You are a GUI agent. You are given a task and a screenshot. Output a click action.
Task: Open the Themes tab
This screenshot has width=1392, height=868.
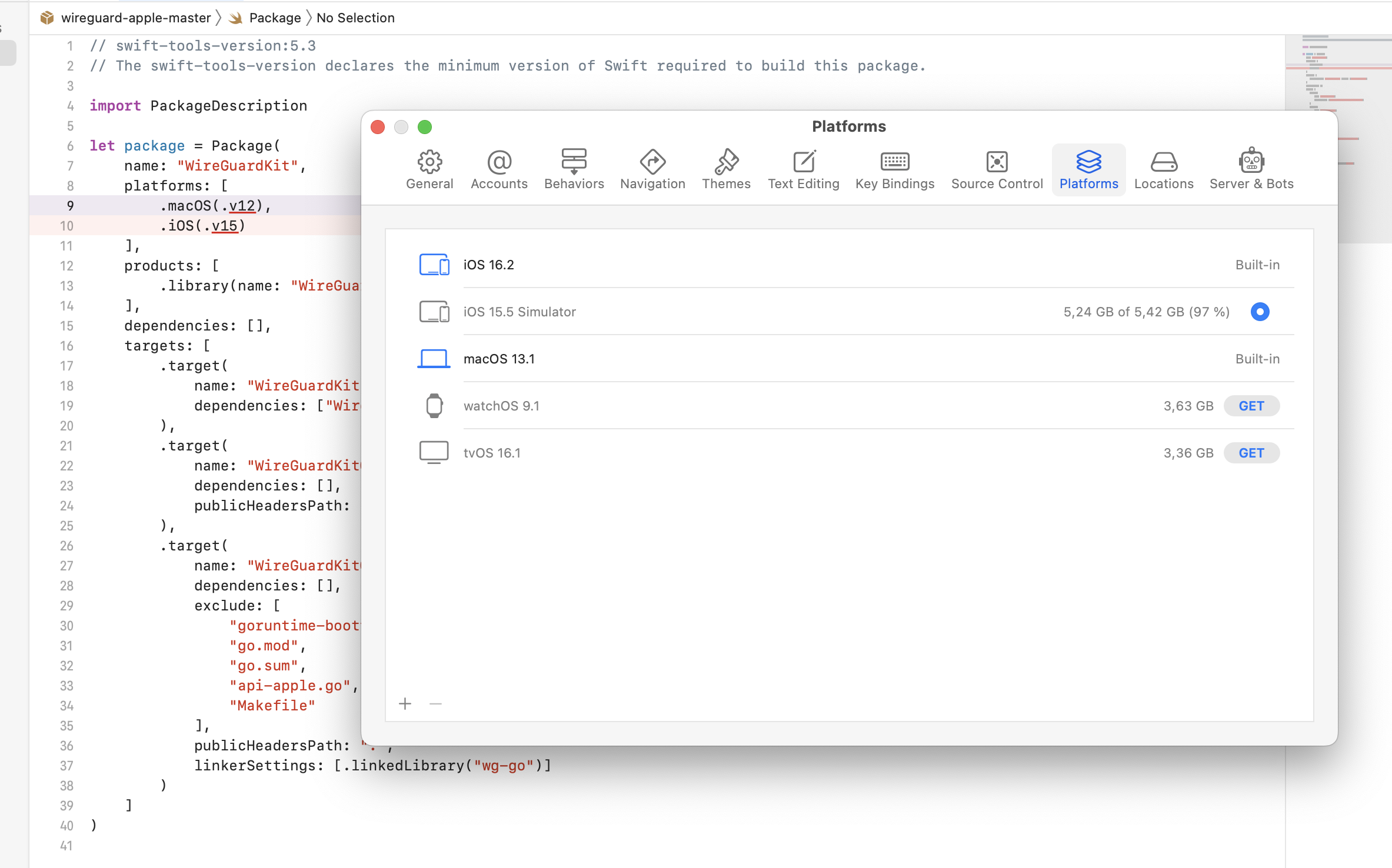point(726,169)
